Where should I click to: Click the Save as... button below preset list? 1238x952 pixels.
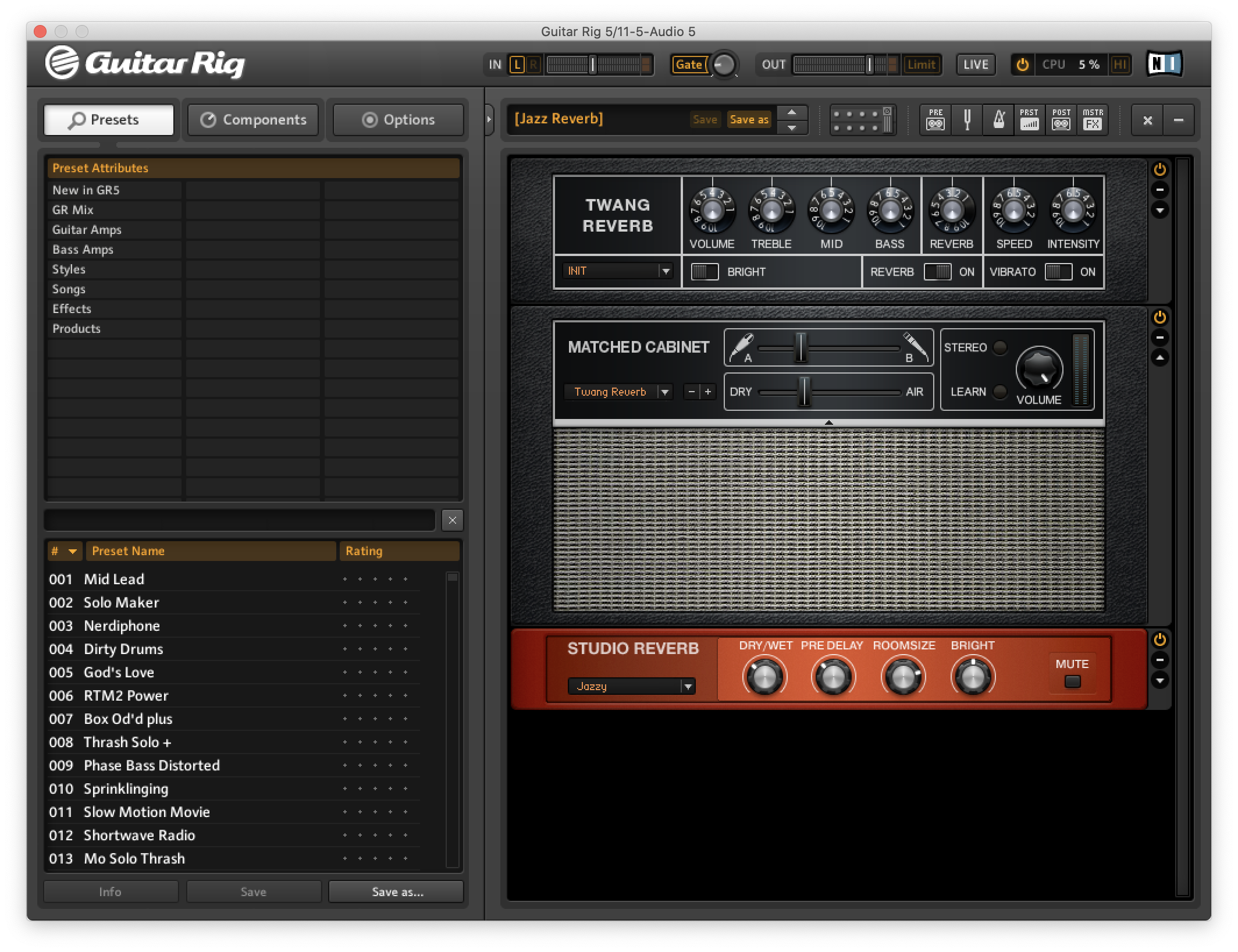point(396,891)
